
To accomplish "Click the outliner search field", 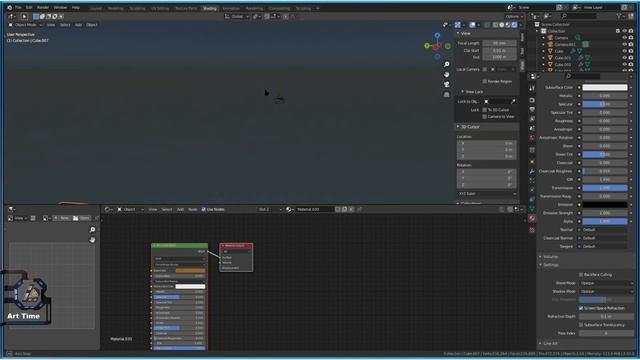I will pyautogui.click(x=579, y=16).
